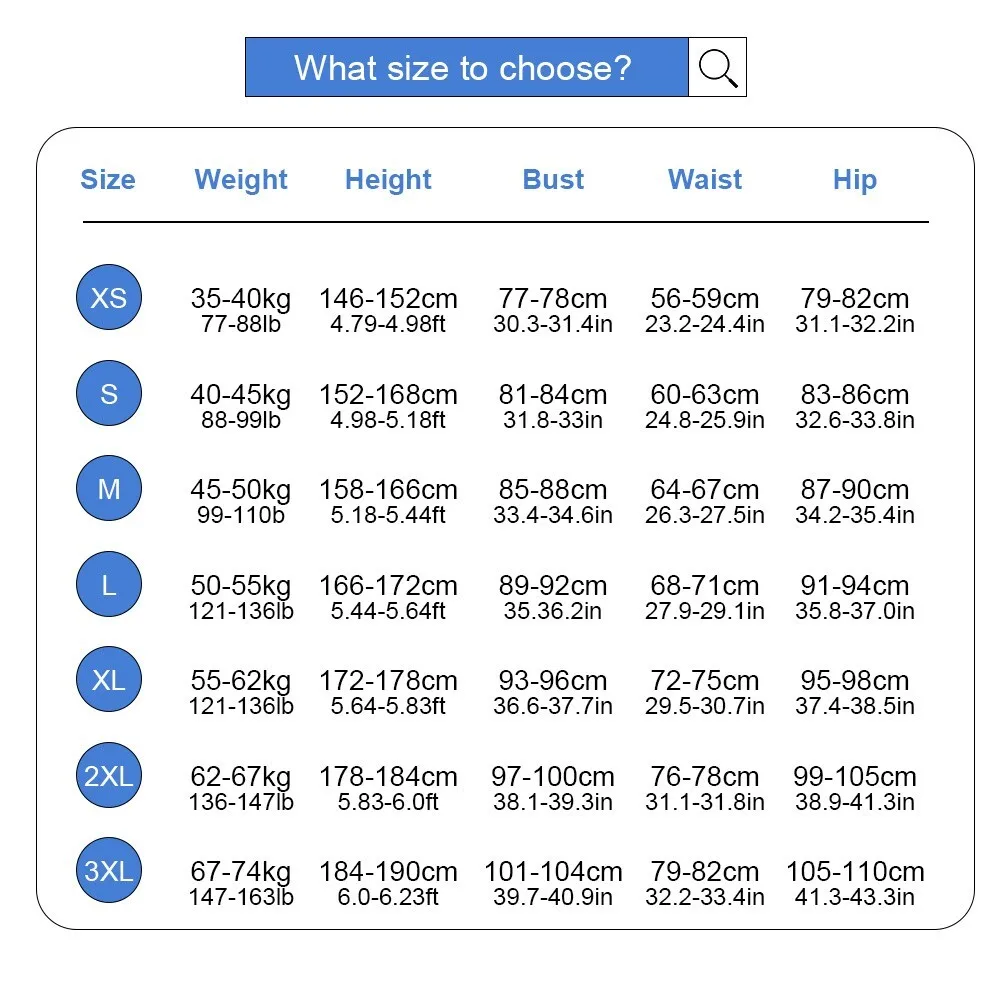Image resolution: width=1000 pixels, height=1000 pixels.
Task: Select the 76-78cm waist cell
Action: pyautogui.click(x=705, y=776)
